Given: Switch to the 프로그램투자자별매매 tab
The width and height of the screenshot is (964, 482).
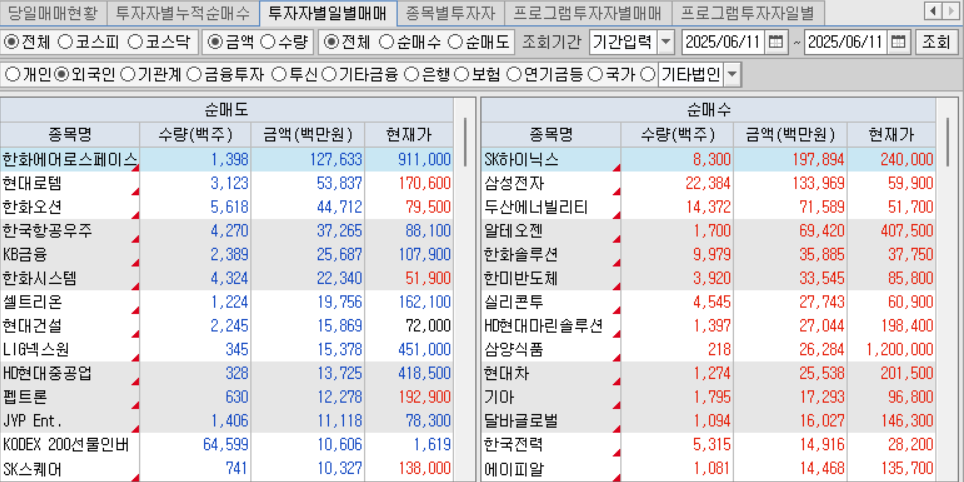Looking at the screenshot, I should coord(587,12).
